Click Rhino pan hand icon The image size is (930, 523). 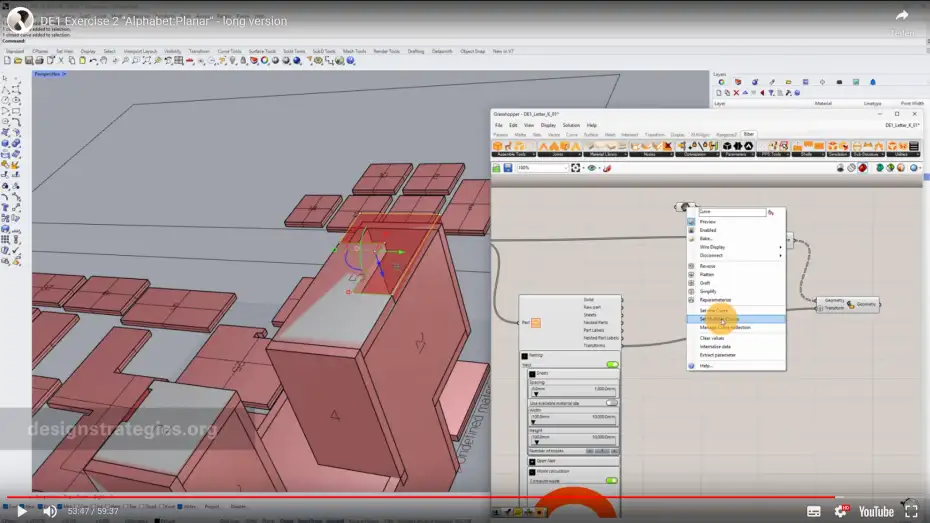point(104,60)
